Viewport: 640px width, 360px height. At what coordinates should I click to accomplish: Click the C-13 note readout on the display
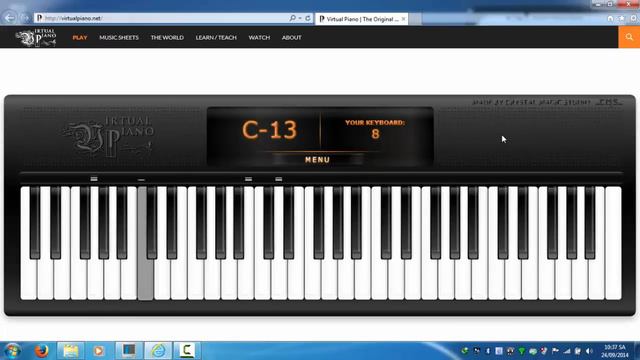coord(269,130)
